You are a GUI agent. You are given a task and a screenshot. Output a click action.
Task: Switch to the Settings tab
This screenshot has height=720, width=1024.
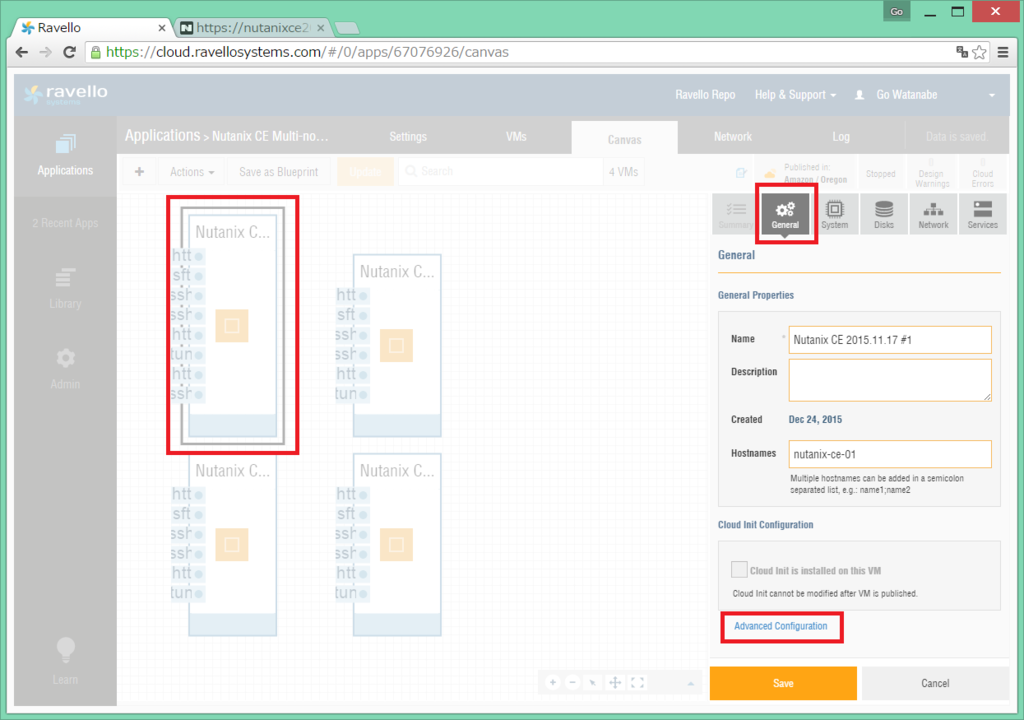[408, 137]
